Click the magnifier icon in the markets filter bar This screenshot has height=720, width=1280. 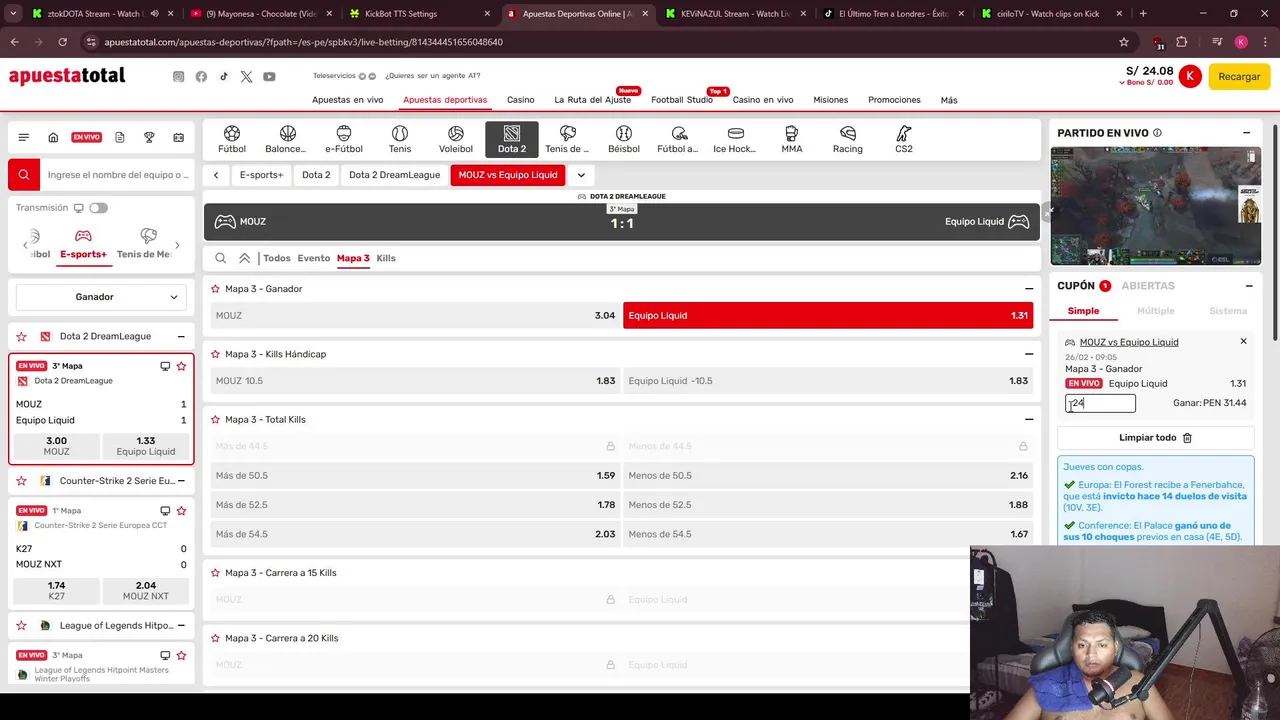(x=221, y=258)
